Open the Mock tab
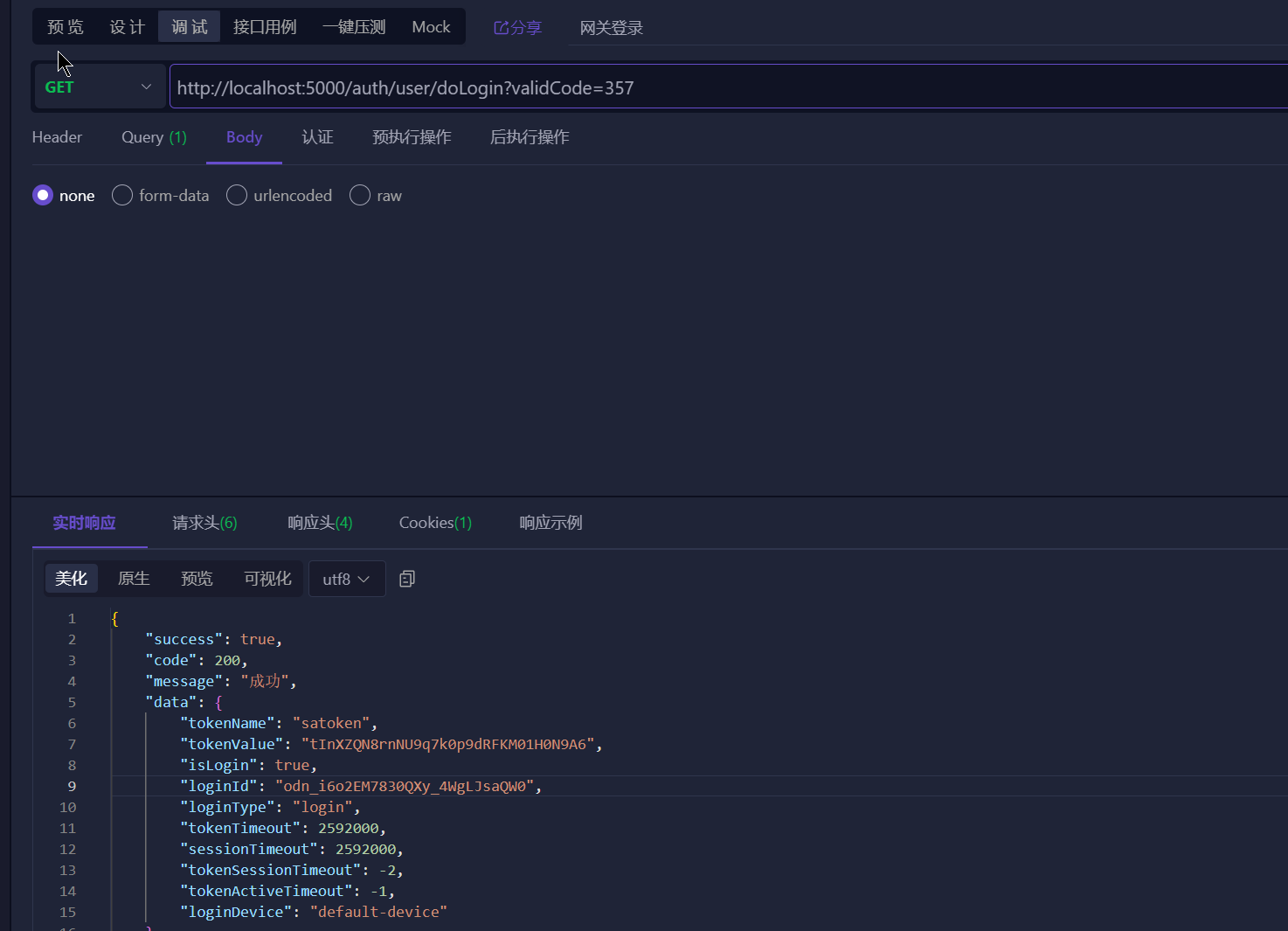Screen dimensions: 1288x931 click(x=431, y=27)
